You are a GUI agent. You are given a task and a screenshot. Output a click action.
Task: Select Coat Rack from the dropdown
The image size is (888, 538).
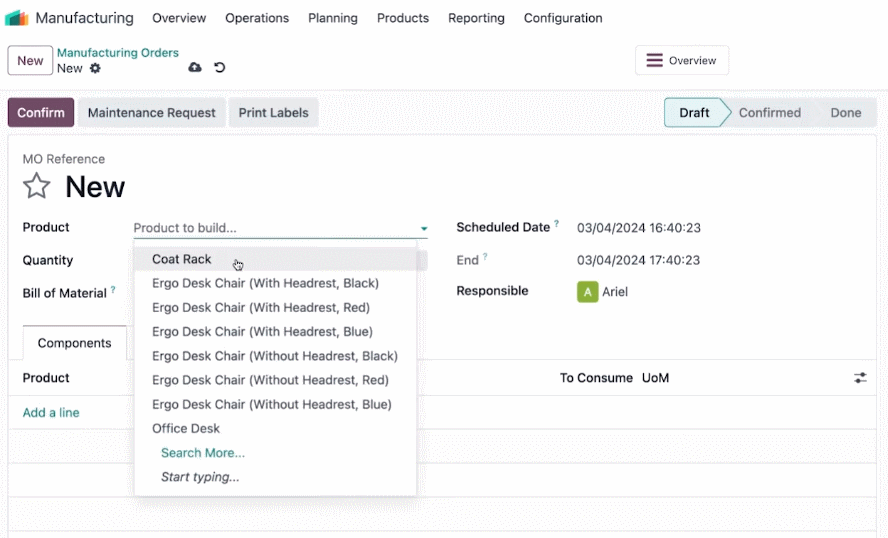point(275,259)
